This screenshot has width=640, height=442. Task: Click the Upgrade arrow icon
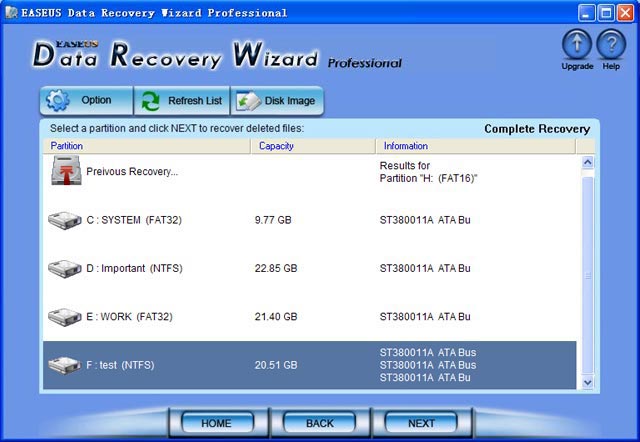point(577,44)
